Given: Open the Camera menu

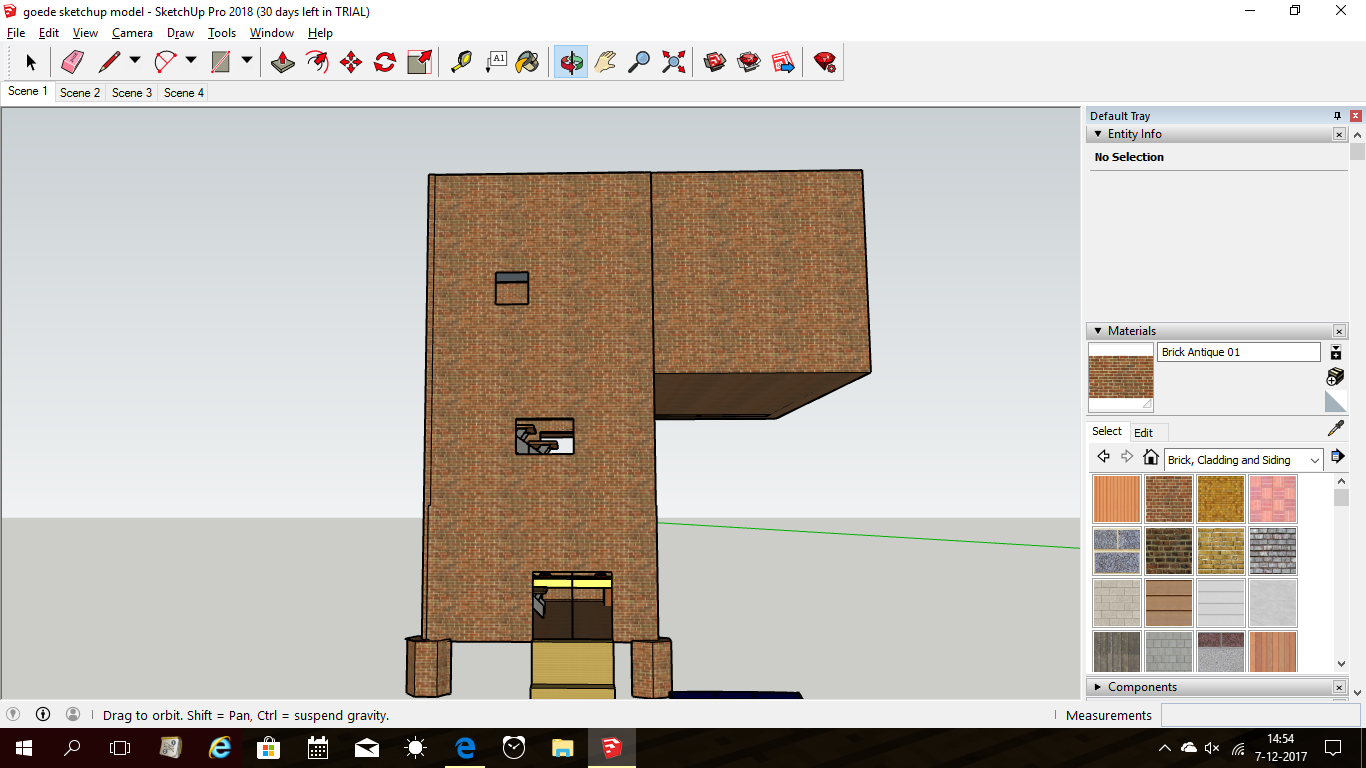Looking at the screenshot, I should coord(132,33).
